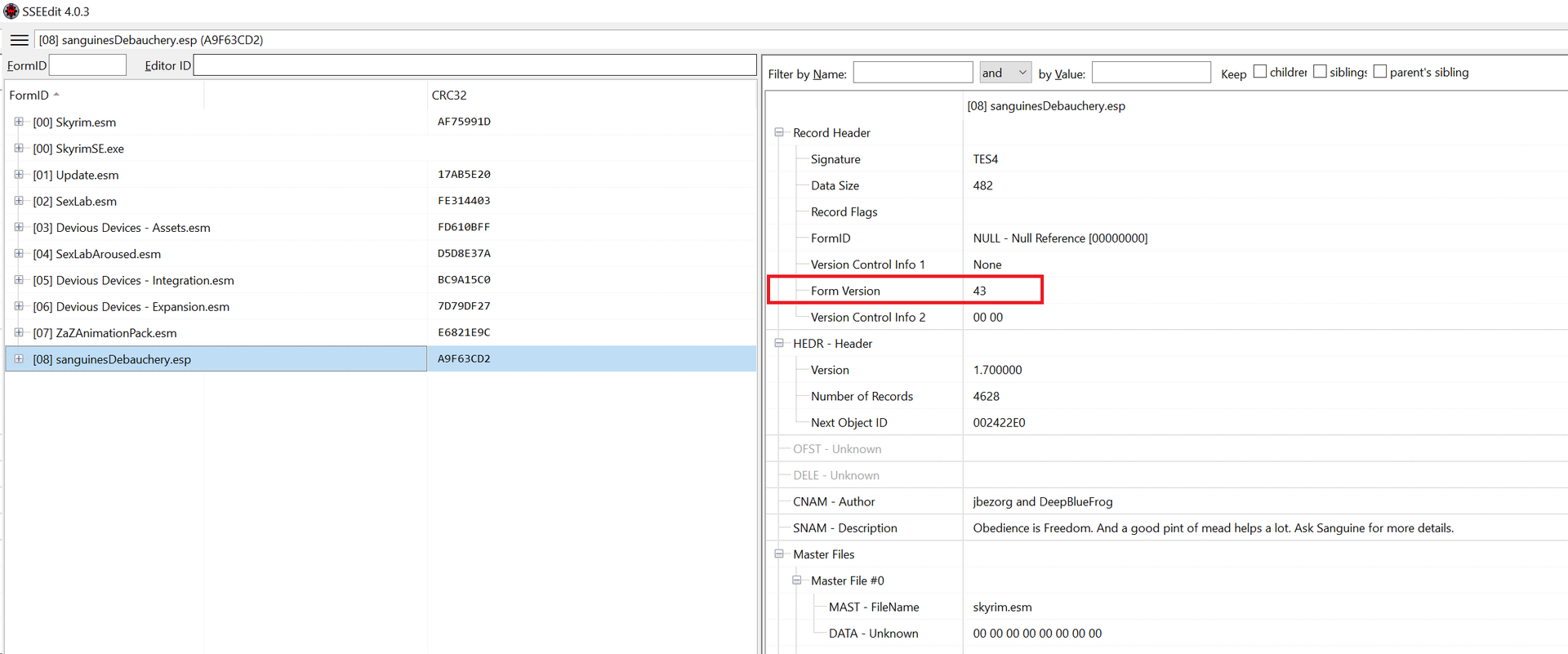Select the Form Version row label

coord(845,291)
